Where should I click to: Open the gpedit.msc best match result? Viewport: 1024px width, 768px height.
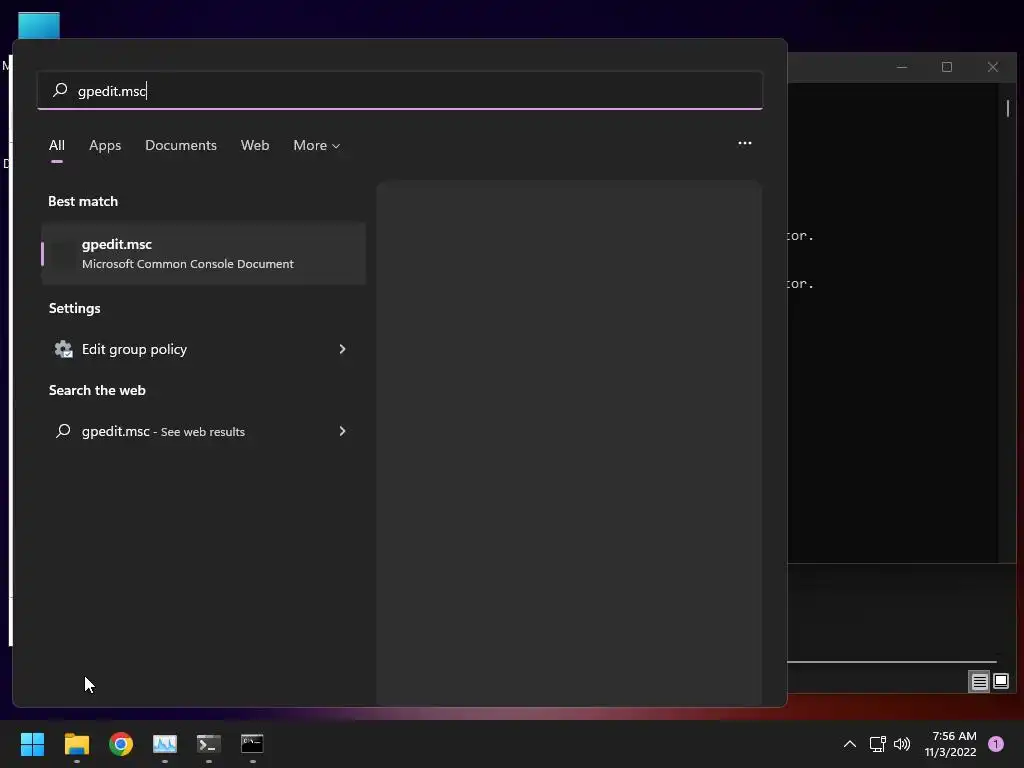pos(203,253)
